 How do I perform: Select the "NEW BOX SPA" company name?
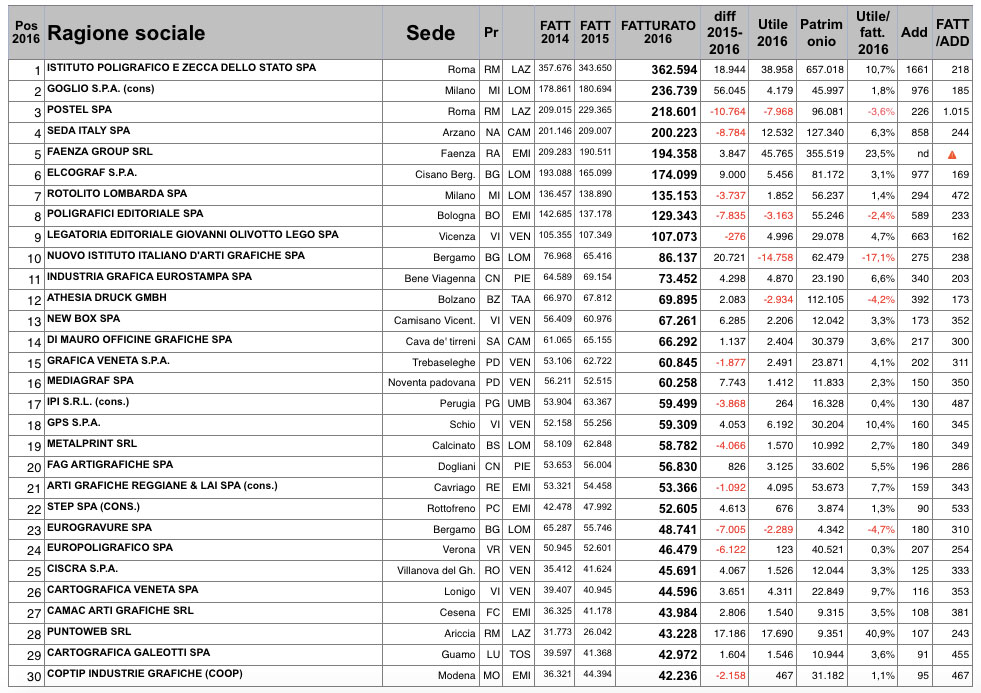pyautogui.click(x=83, y=318)
